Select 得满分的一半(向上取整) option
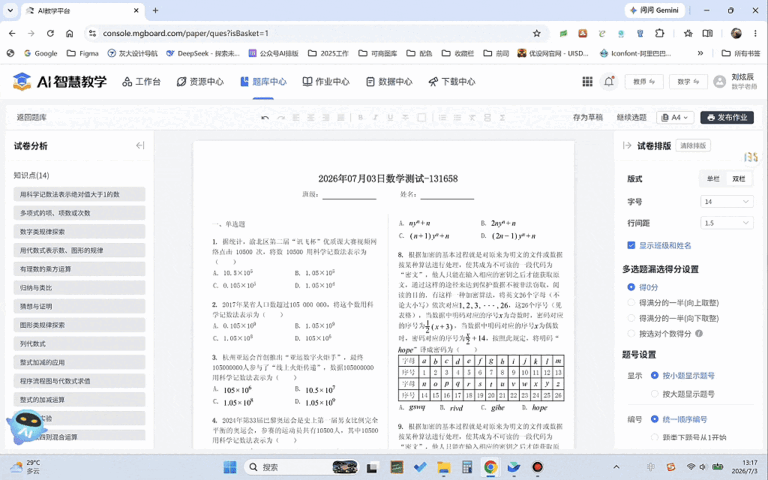768x480 pixels. click(631, 303)
